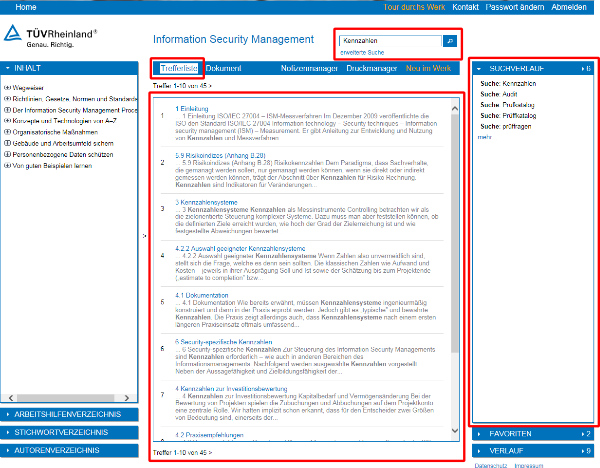Click Passwort ändern in top bar
600x468 pixels.
[515, 7]
